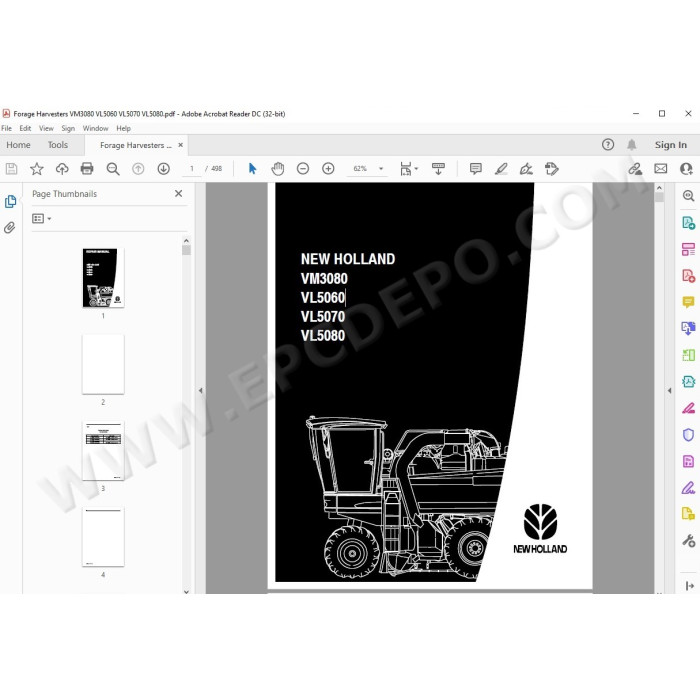Screen dimensions: 700x700
Task: Select page 2 thumbnail
Action: tap(103, 364)
